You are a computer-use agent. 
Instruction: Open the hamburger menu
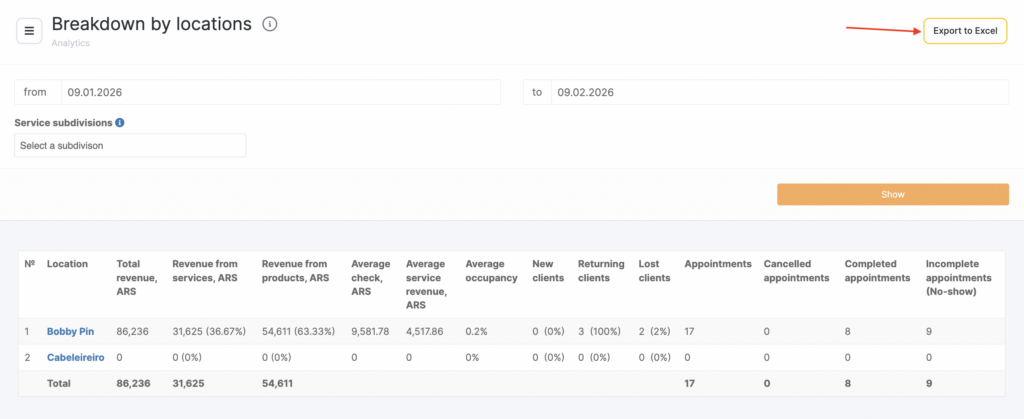[29, 31]
